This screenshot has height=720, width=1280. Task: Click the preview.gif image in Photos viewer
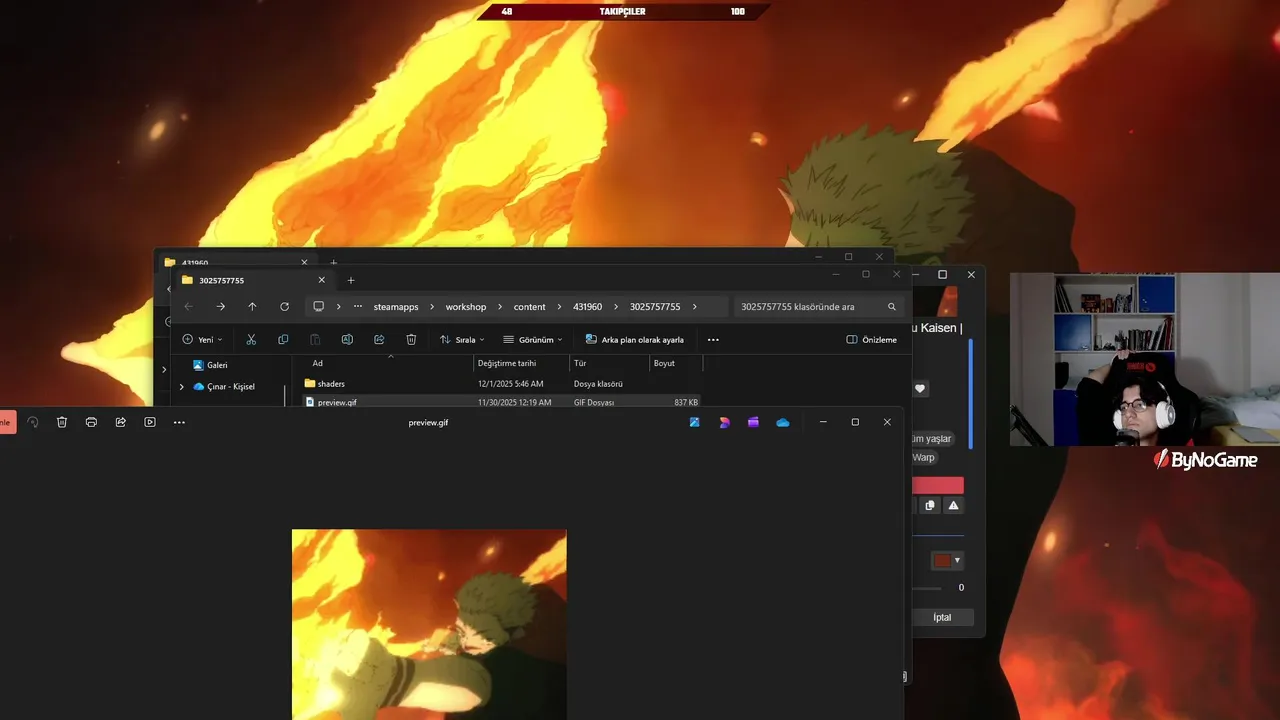coord(429,624)
